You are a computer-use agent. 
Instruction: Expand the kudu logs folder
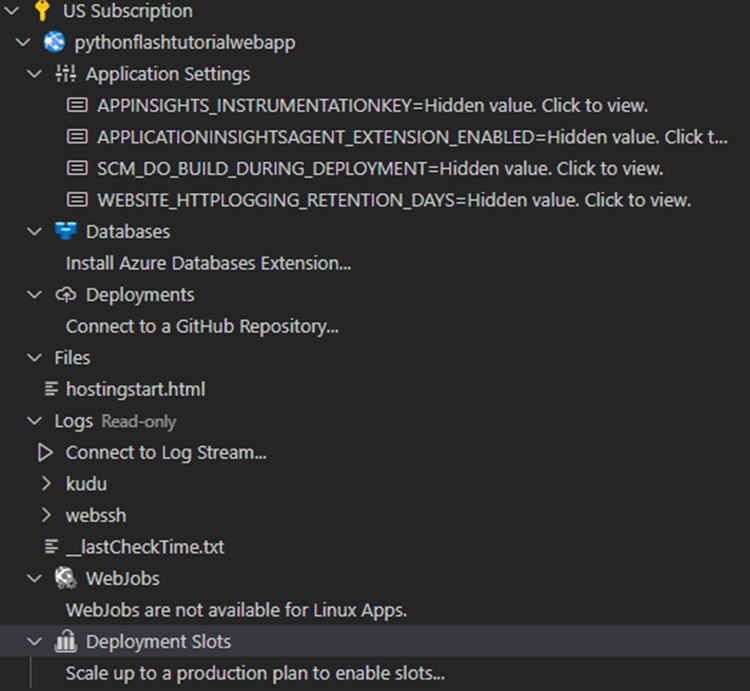click(x=46, y=483)
